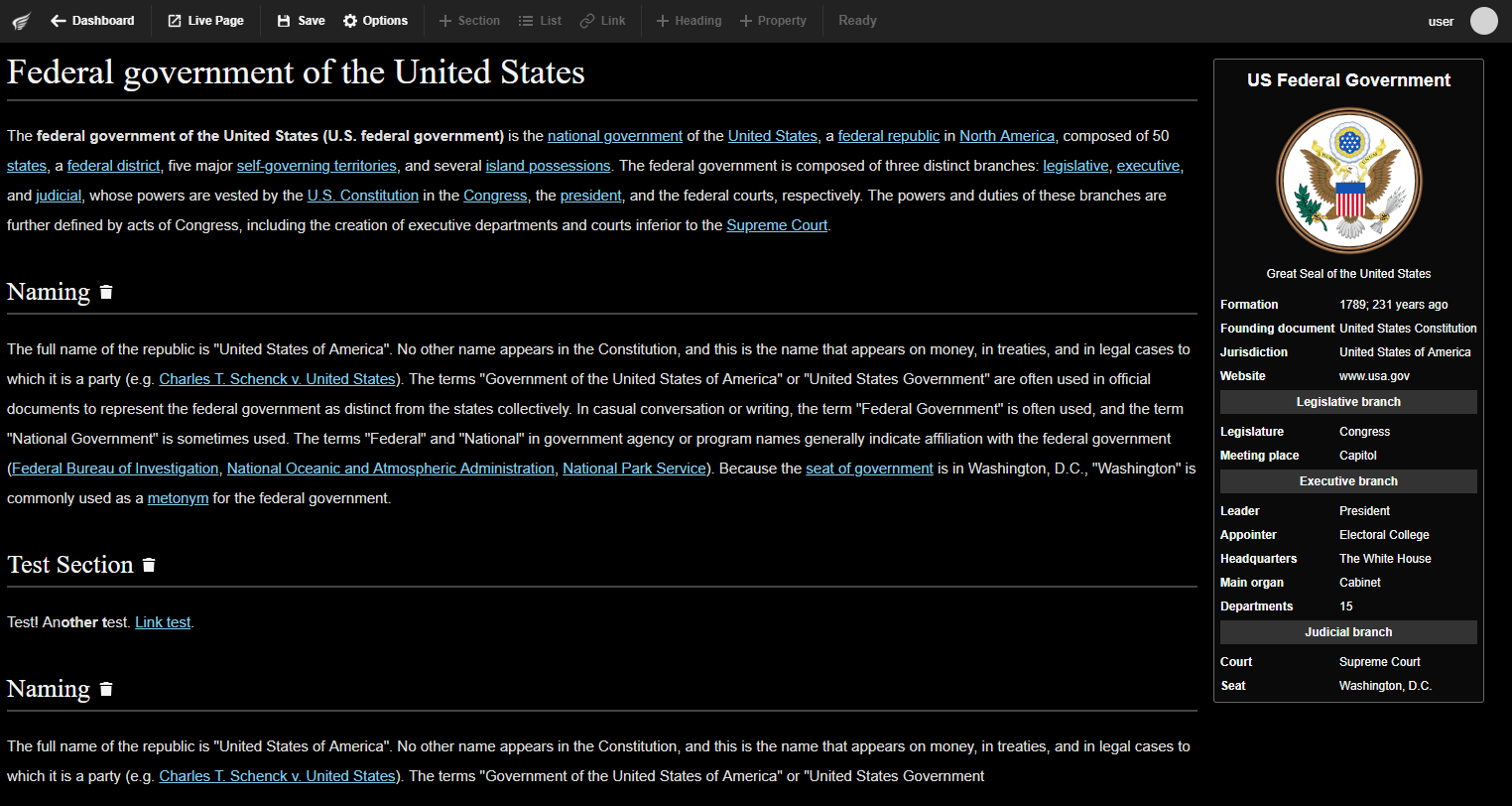This screenshot has width=1512, height=806.
Task: Open the national government link
Action: click(615, 136)
